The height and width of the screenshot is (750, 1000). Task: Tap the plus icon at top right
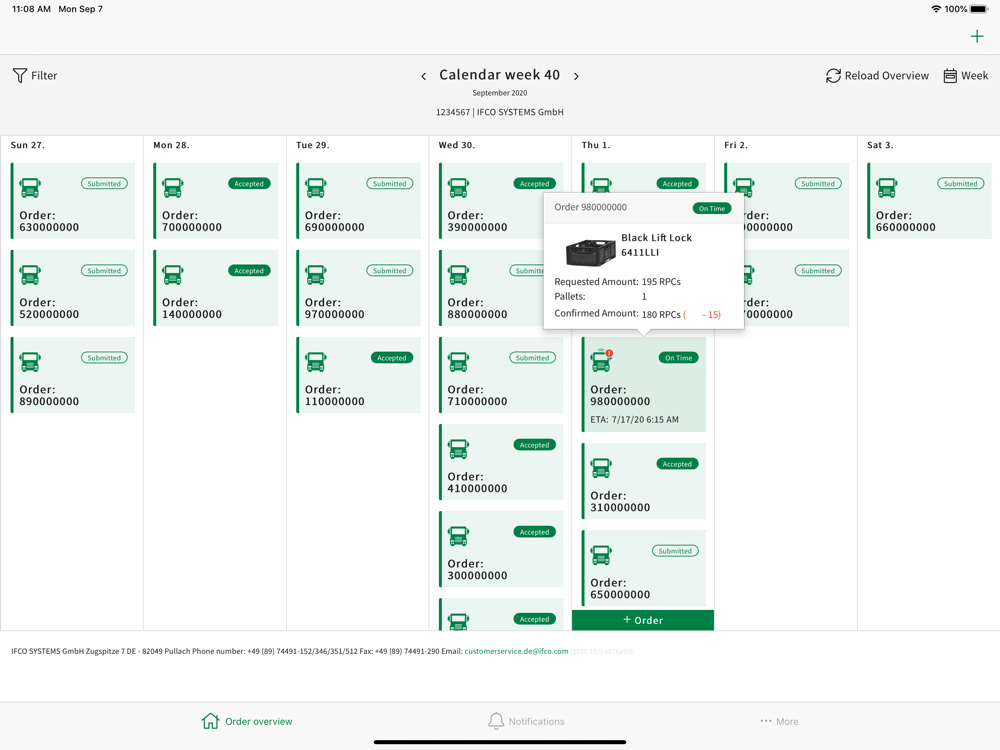coord(976,36)
